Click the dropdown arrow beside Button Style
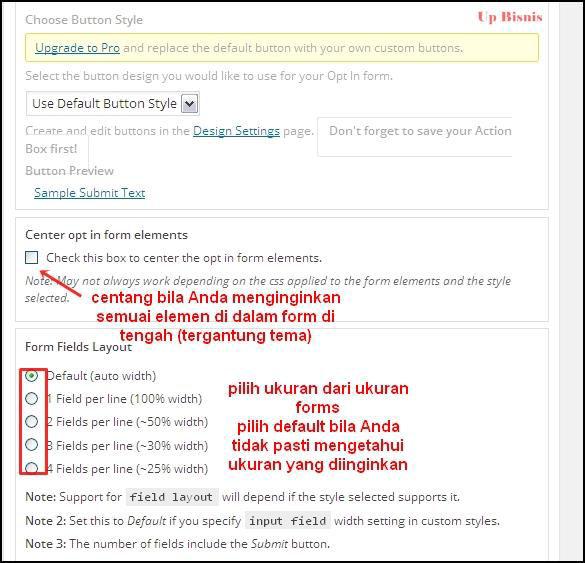This screenshot has height=563, width=585. (190, 104)
